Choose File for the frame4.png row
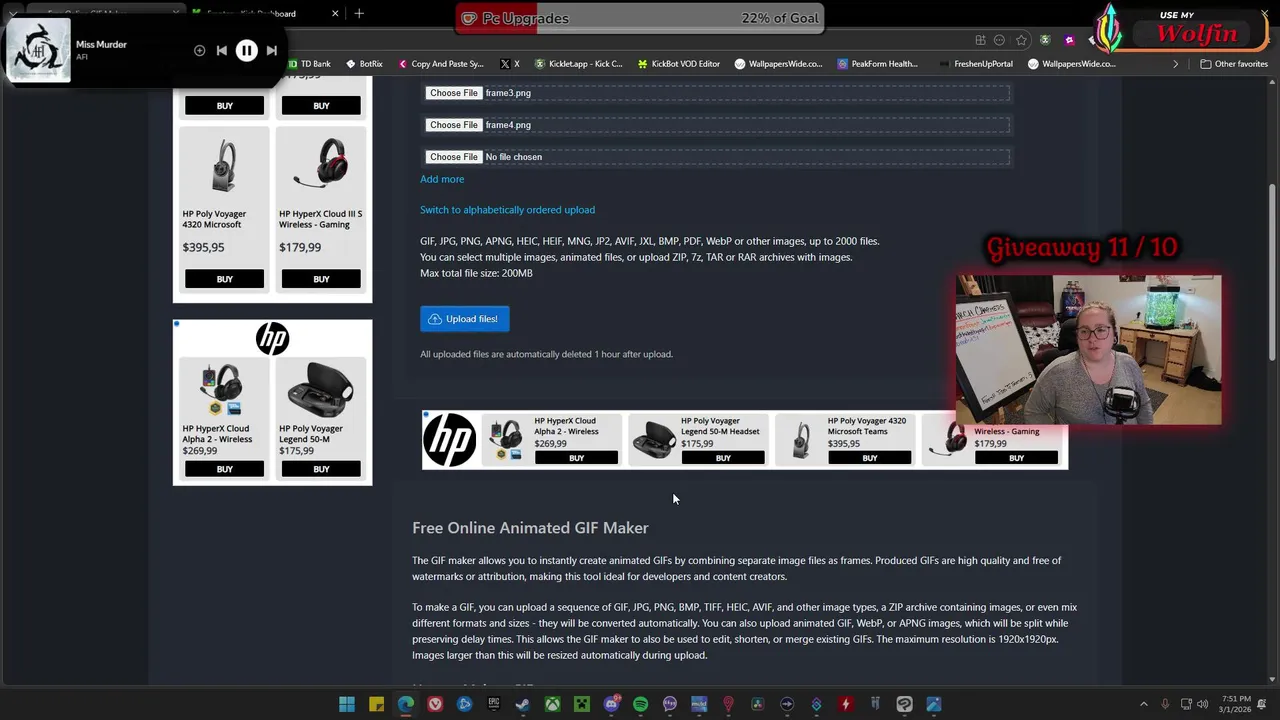Viewport: 1280px width, 720px height. [x=454, y=125]
